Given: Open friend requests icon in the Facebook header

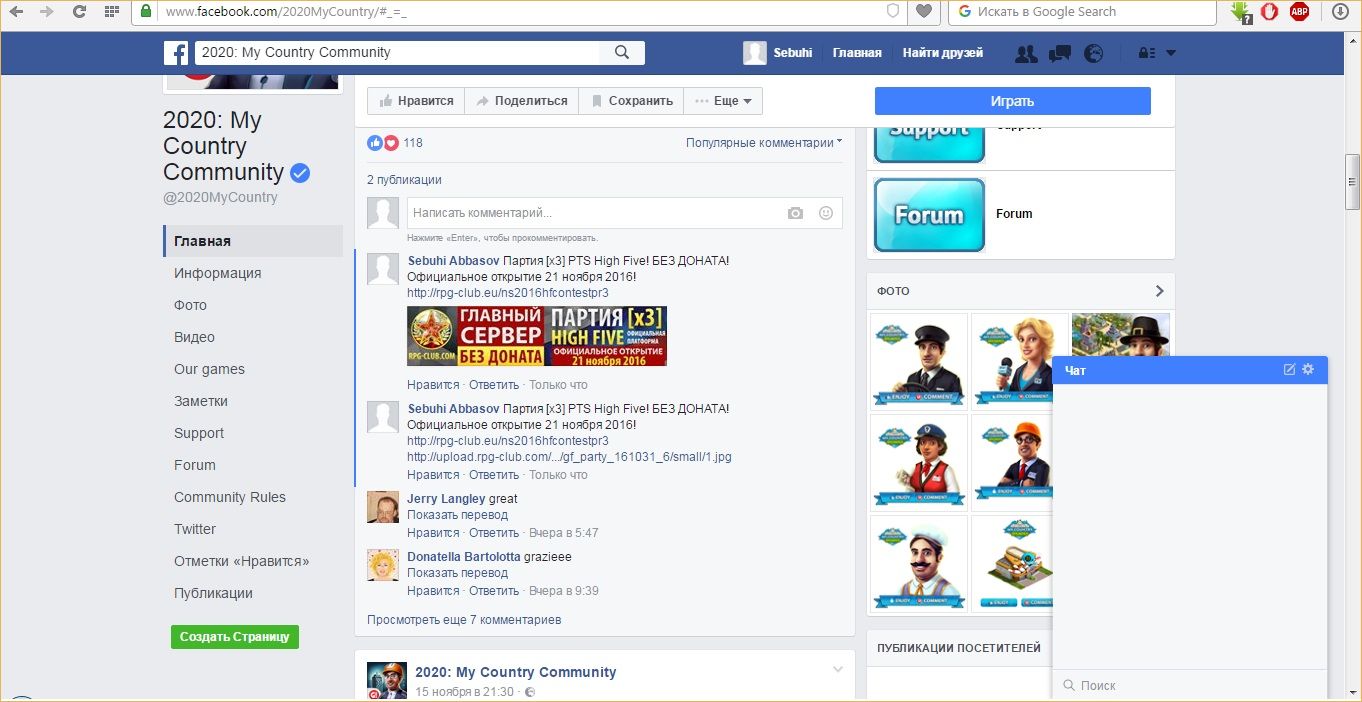Looking at the screenshot, I should coord(1026,53).
